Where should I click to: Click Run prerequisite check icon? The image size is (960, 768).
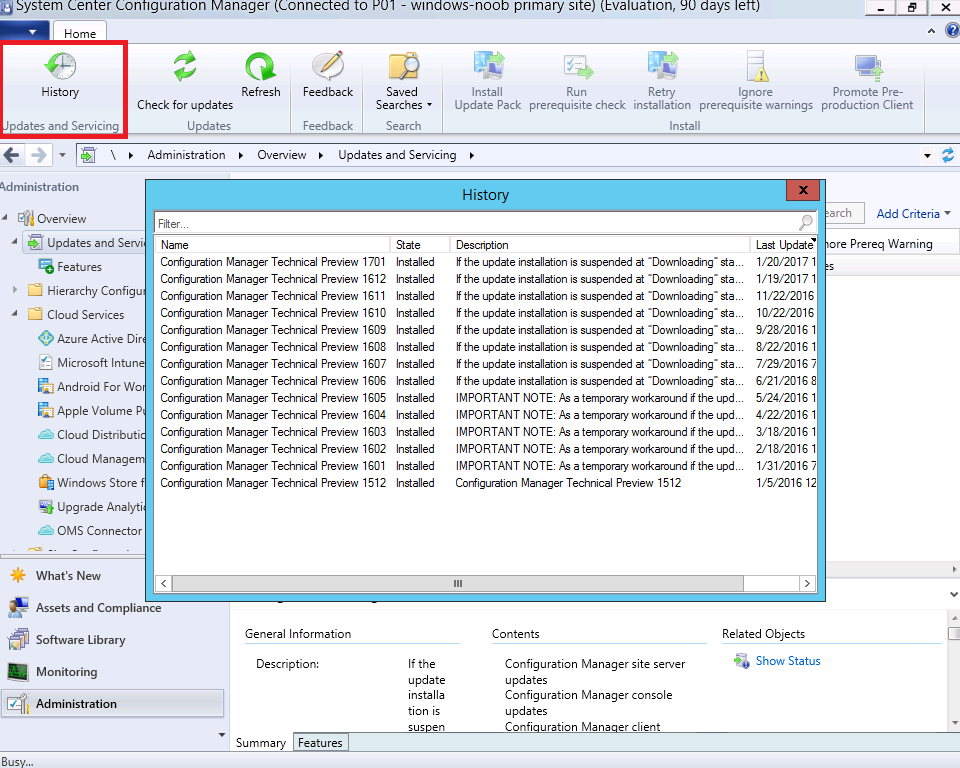[577, 66]
